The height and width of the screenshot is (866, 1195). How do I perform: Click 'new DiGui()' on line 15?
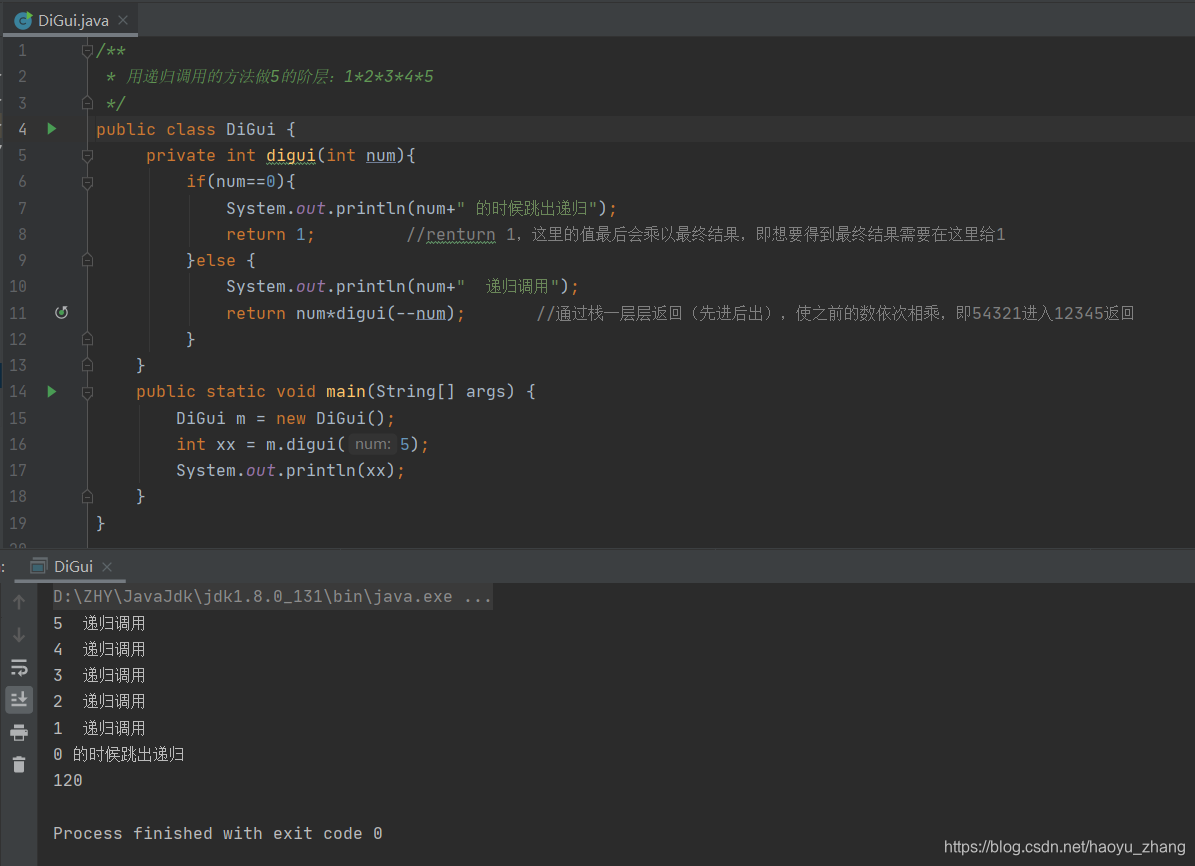[330, 419]
